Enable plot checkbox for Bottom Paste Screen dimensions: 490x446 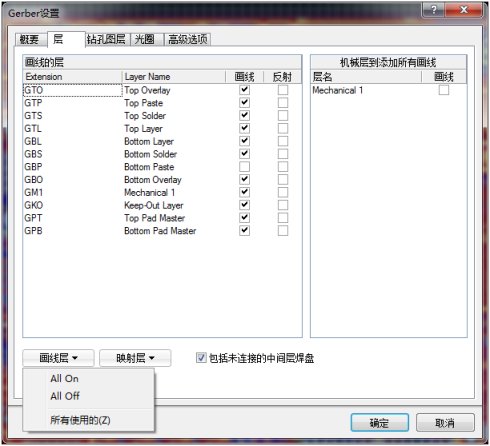tap(244, 166)
